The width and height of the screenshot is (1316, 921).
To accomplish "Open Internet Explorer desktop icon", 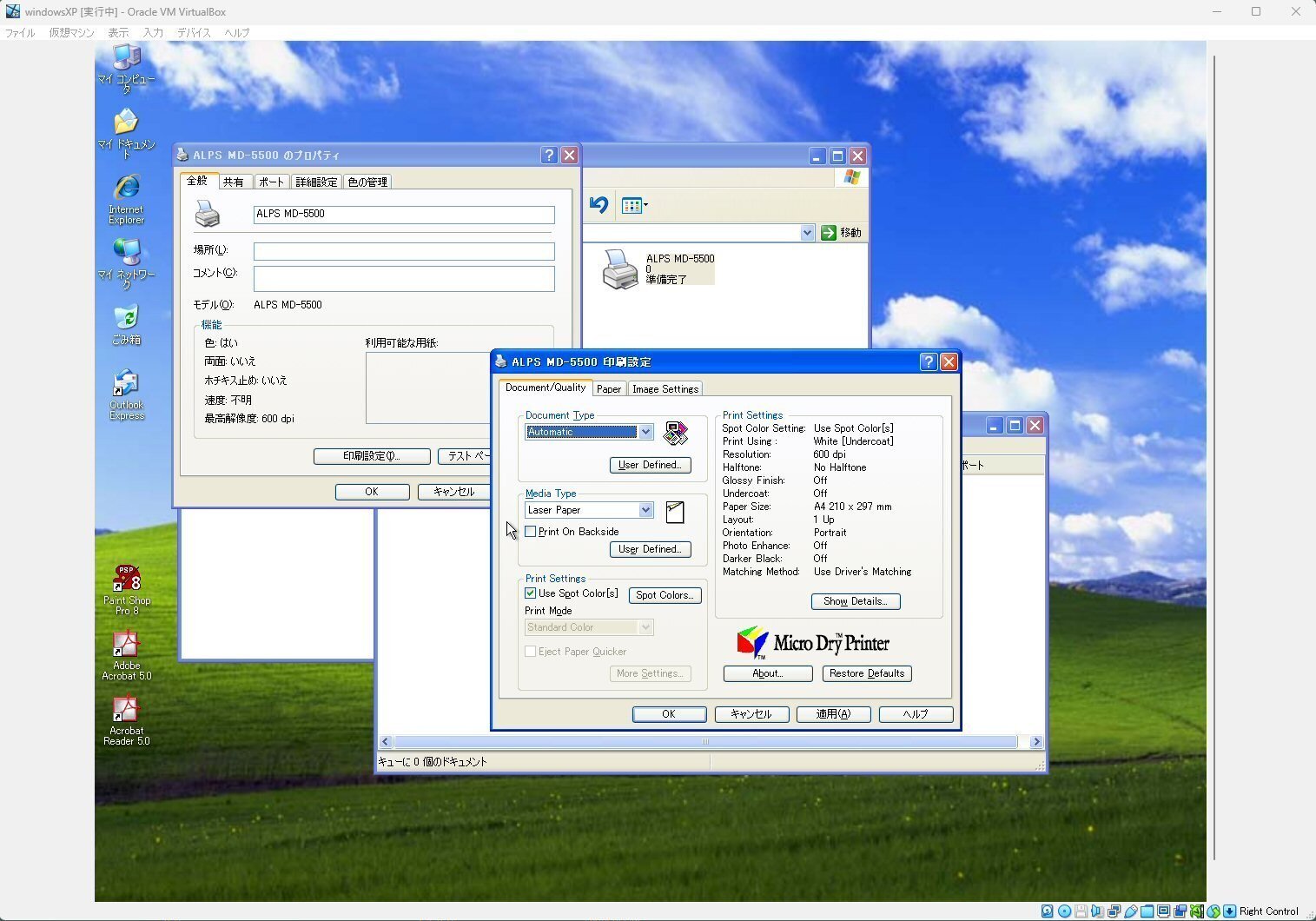I will click(x=127, y=189).
